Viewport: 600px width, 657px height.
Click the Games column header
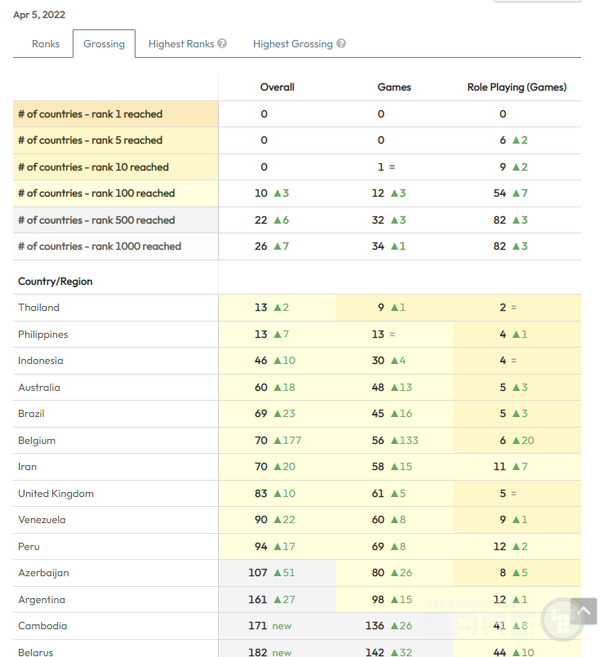(x=394, y=87)
